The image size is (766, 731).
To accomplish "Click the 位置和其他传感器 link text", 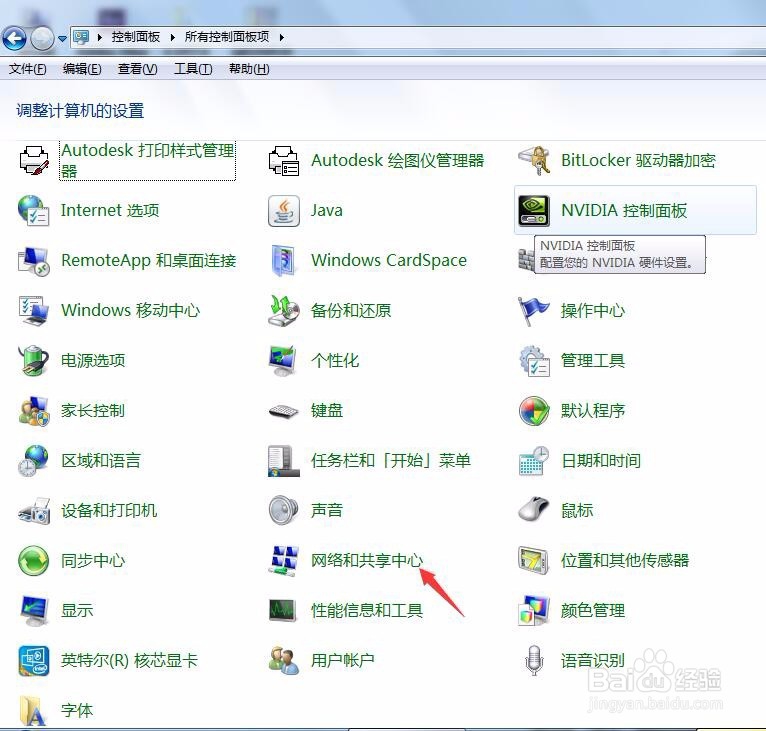I will pos(625,560).
